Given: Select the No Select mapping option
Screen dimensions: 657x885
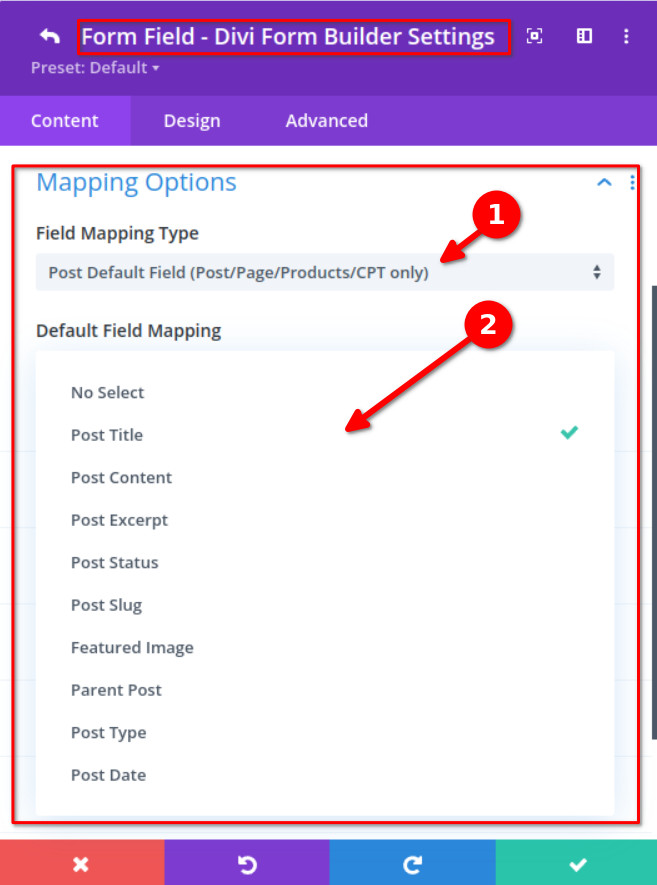Looking at the screenshot, I should tap(107, 392).
